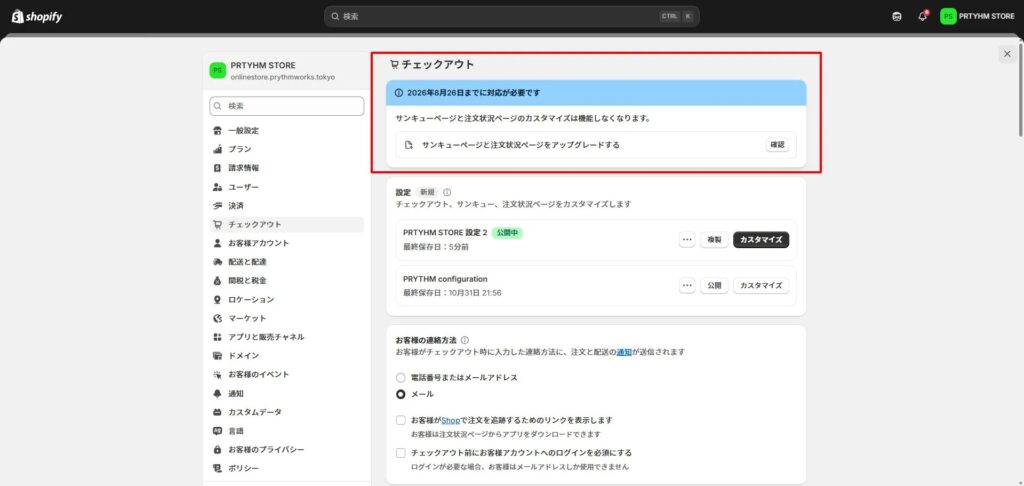Image resolution: width=1024 pixels, height=486 pixels.
Task: Click the plan chart icon
Action: (217, 150)
